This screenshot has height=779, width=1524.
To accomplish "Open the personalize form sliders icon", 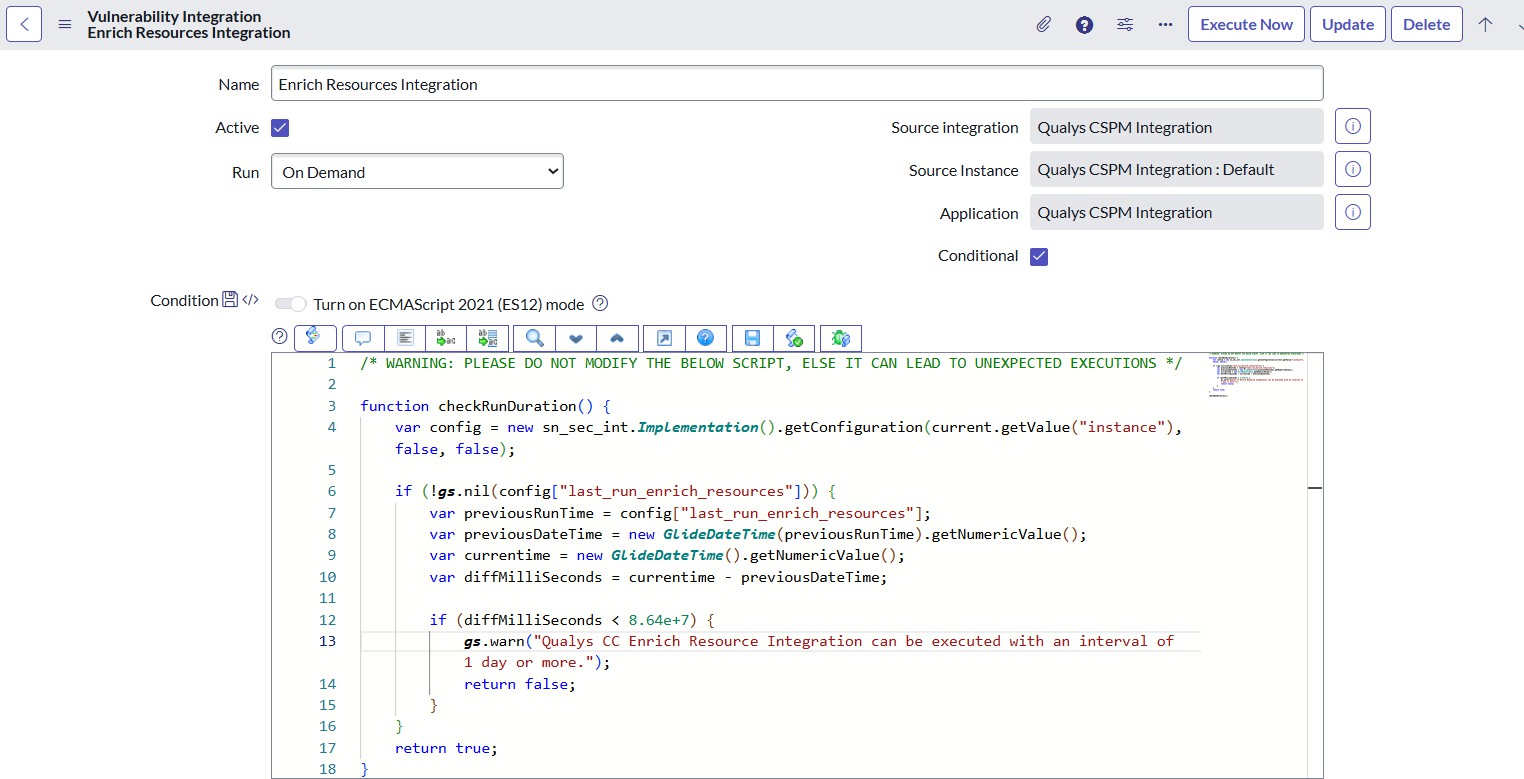I will coord(1125,25).
